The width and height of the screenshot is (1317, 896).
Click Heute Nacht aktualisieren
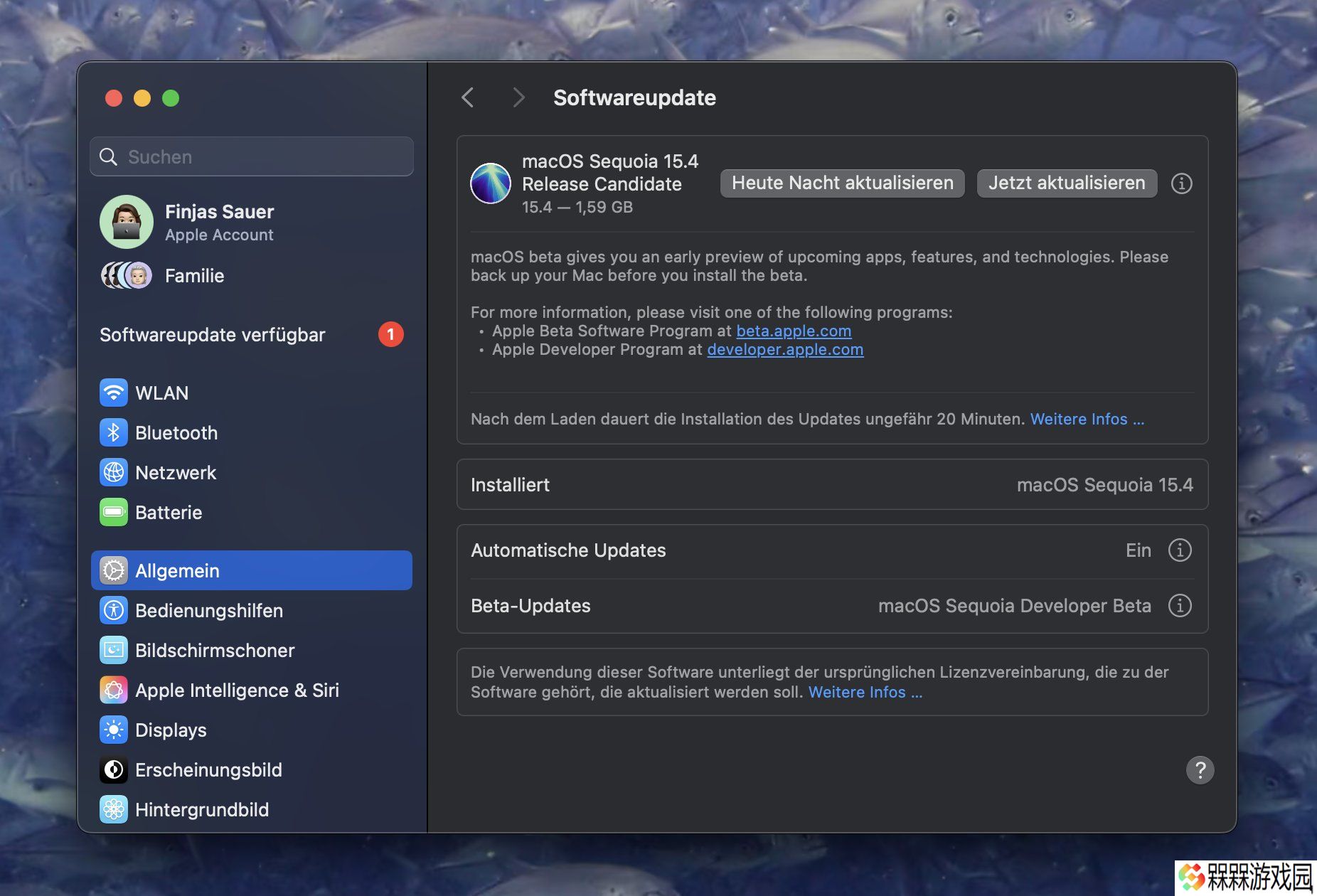(x=842, y=183)
